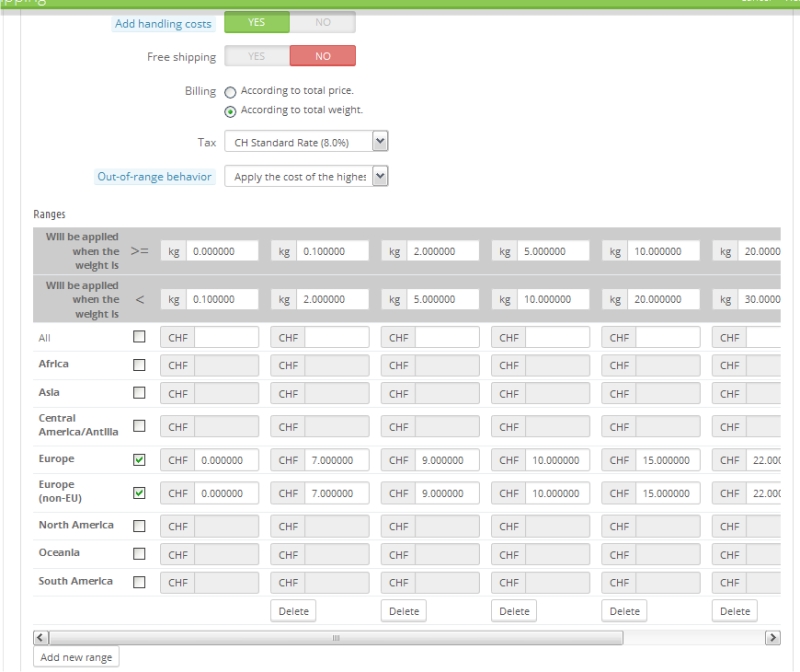Click the Oceania zone label
The image size is (800, 672).
tap(59, 553)
